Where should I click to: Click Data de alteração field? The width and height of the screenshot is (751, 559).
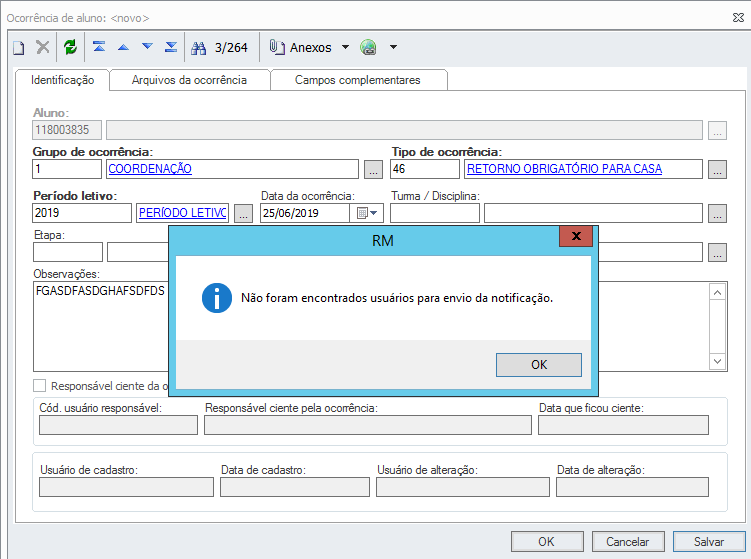(632, 487)
